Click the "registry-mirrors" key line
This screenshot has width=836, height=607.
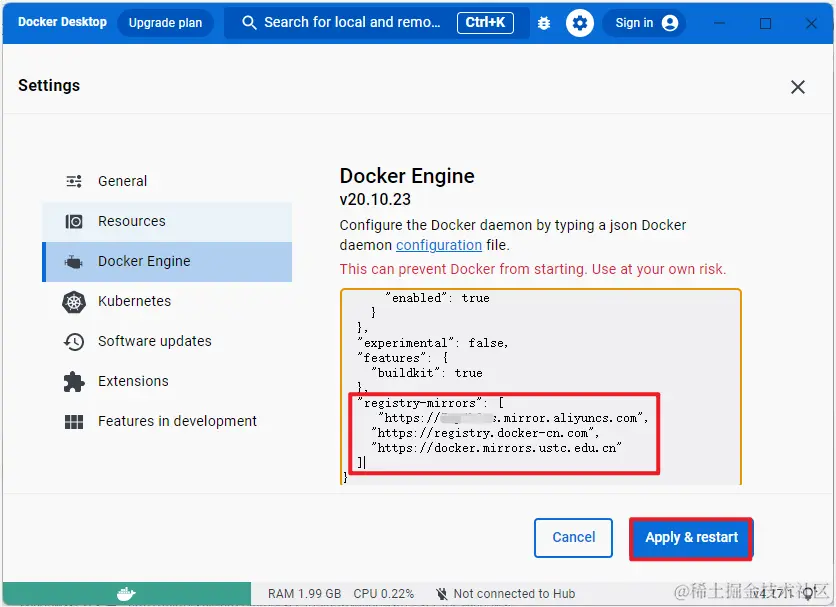click(430, 403)
